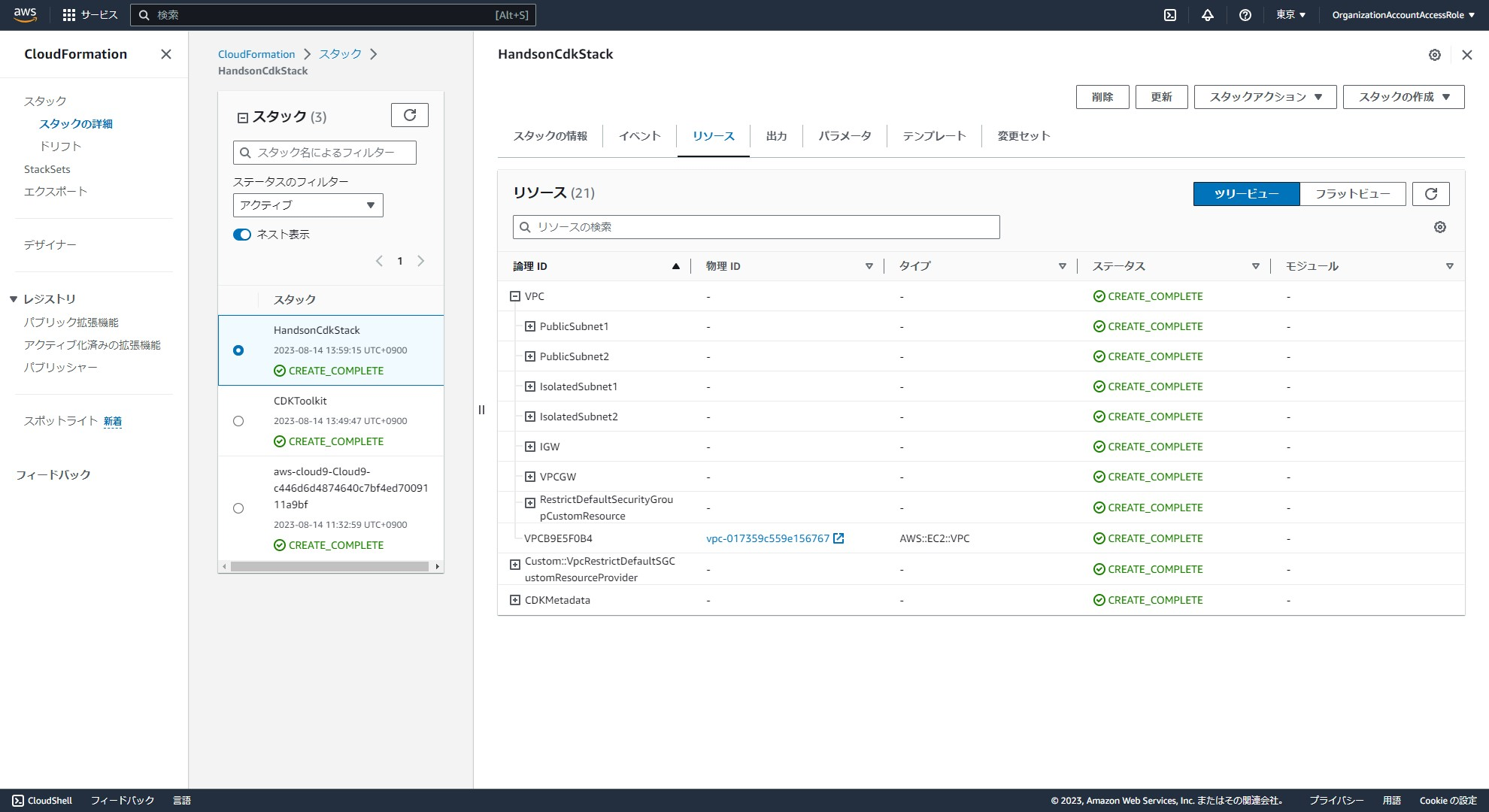Open the アクティブ status filter dropdown

click(x=308, y=205)
